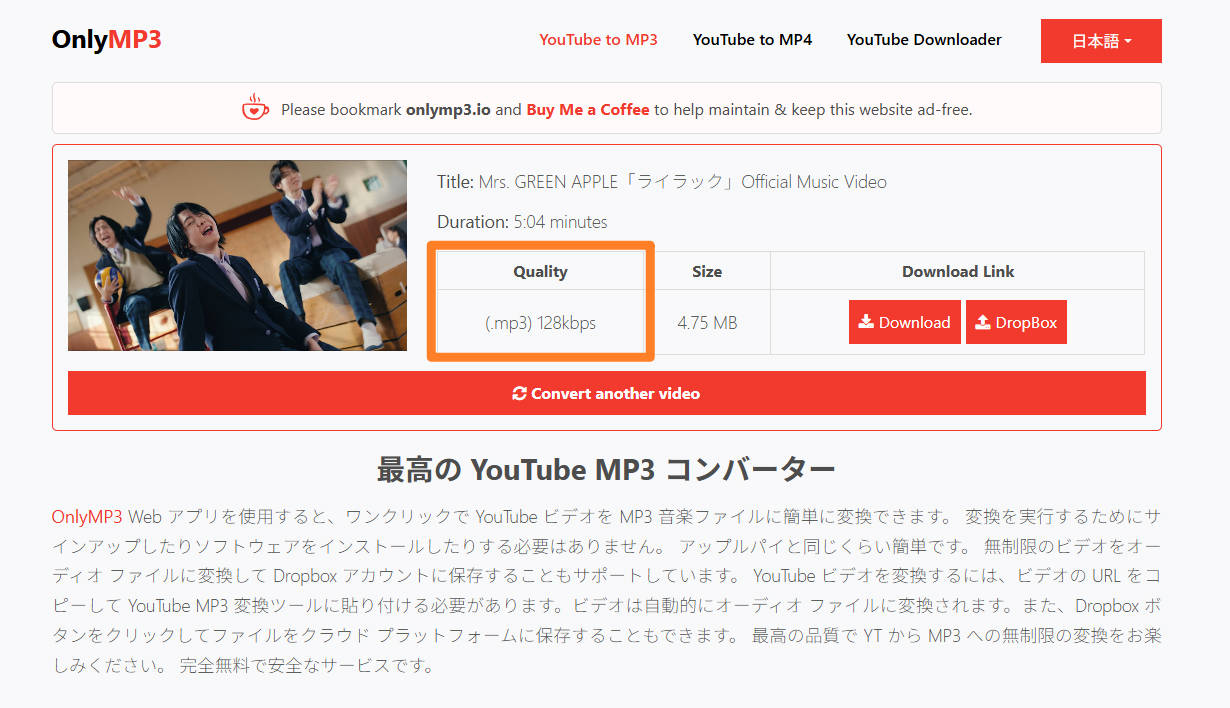Select the highlighted (.mp3) 128kbps quality option
Image resolution: width=1230 pixels, height=708 pixels.
pos(540,323)
